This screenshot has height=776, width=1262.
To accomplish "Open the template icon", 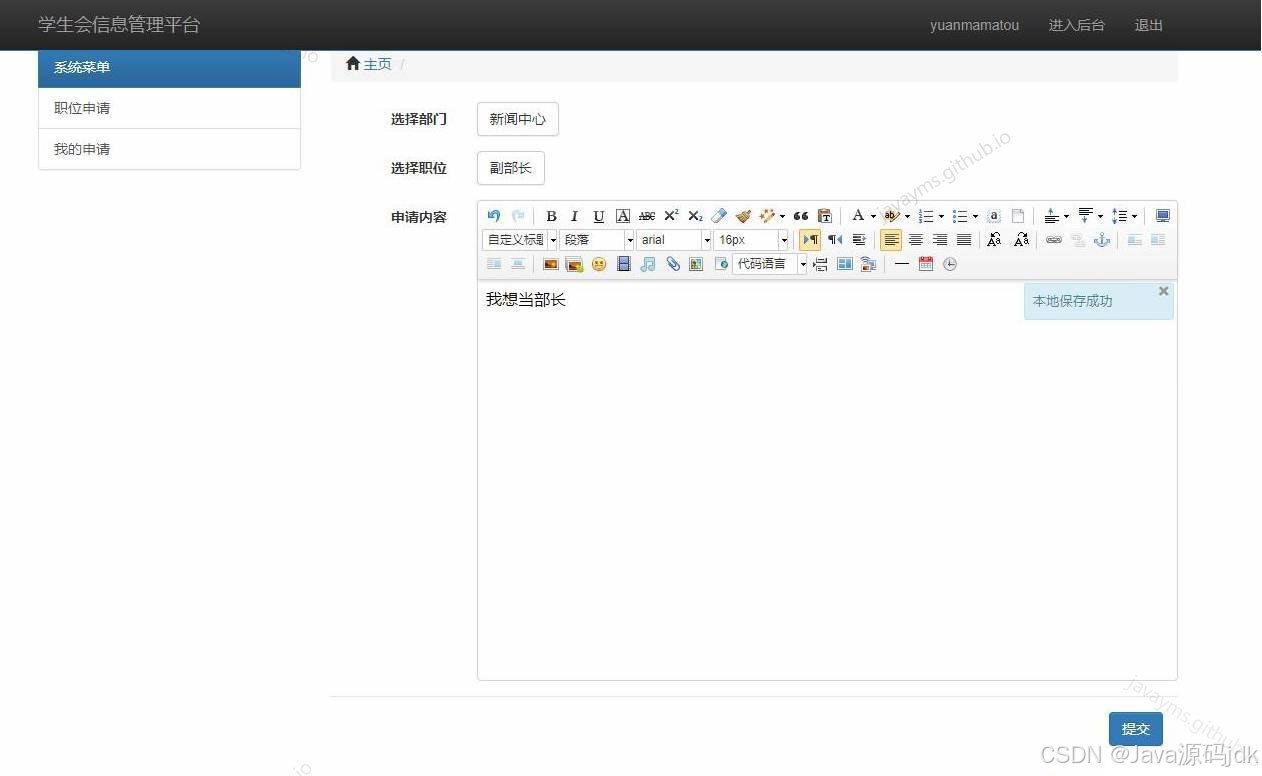I will pyautogui.click(x=844, y=264).
